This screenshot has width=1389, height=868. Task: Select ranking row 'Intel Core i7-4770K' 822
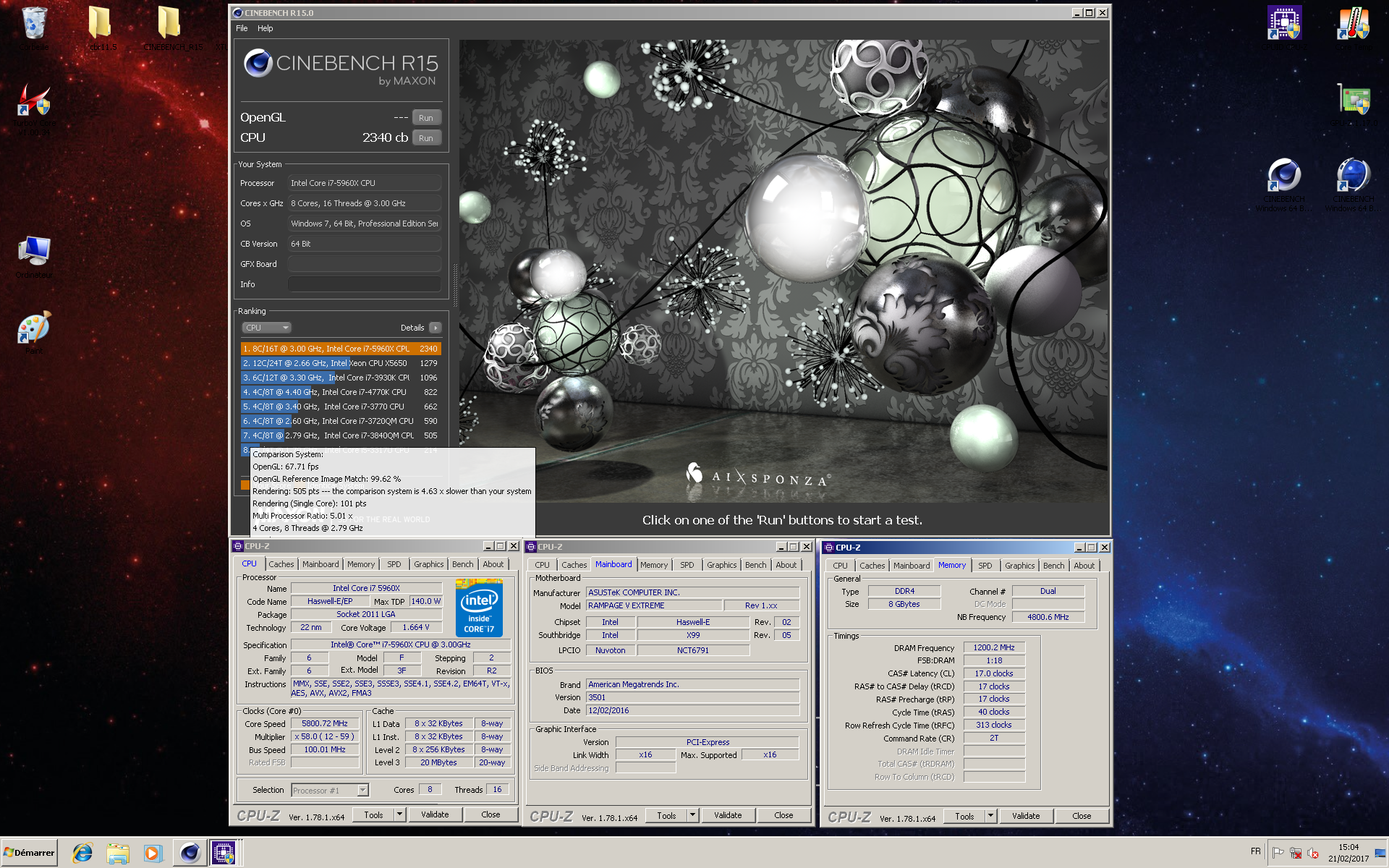point(340,392)
